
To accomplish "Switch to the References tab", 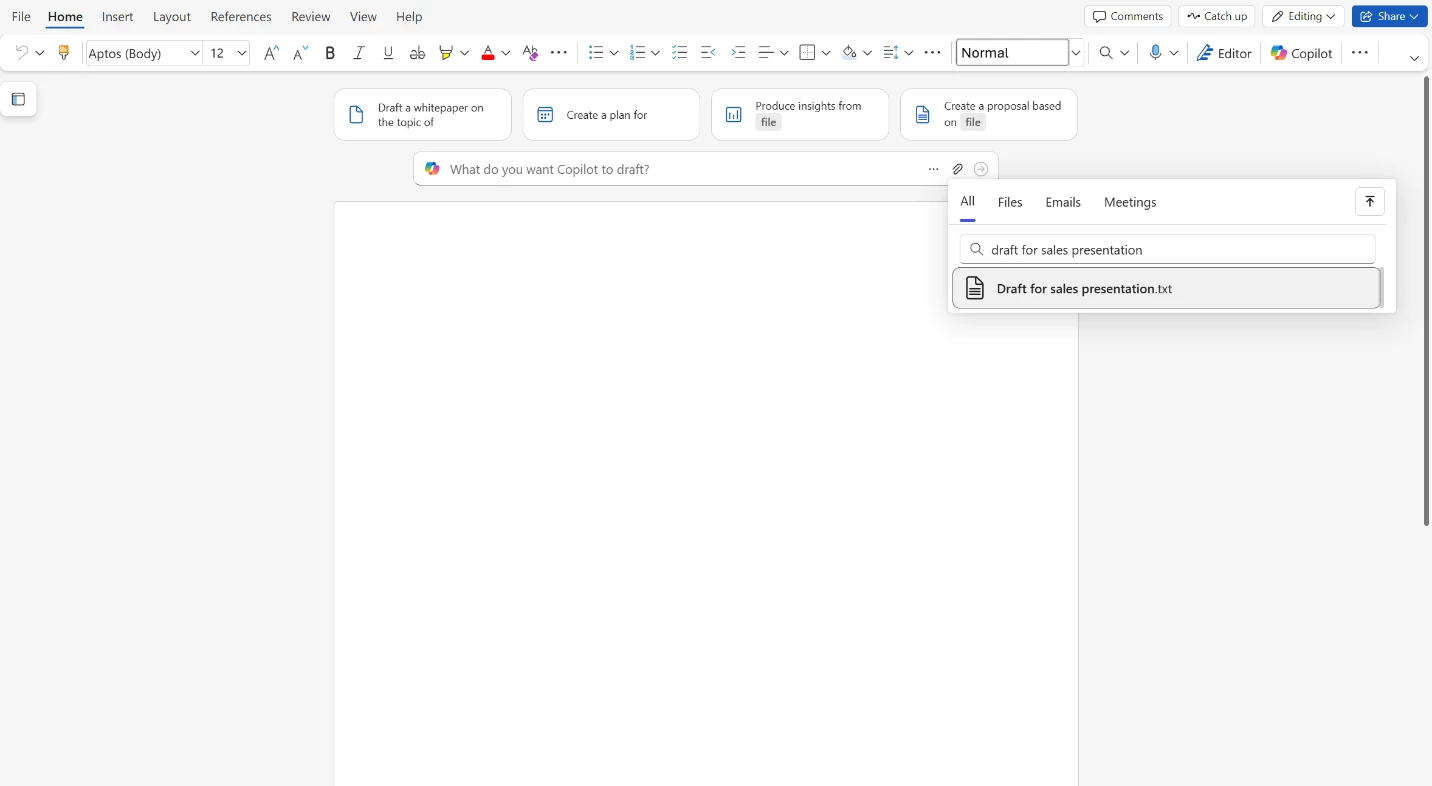I will tap(241, 17).
